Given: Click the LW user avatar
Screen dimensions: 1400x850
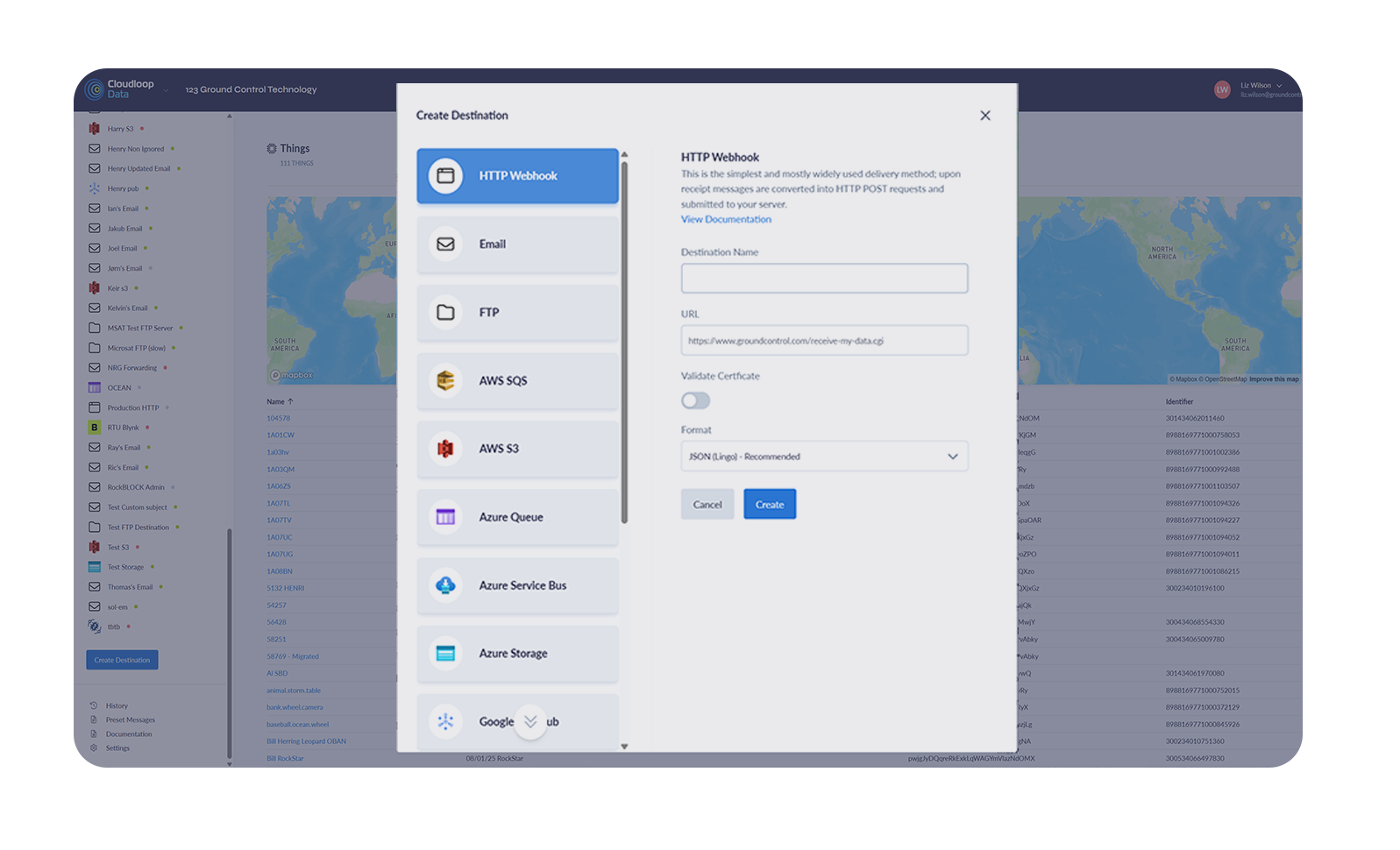Looking at the screenshot, I should tap(1222, 89).
